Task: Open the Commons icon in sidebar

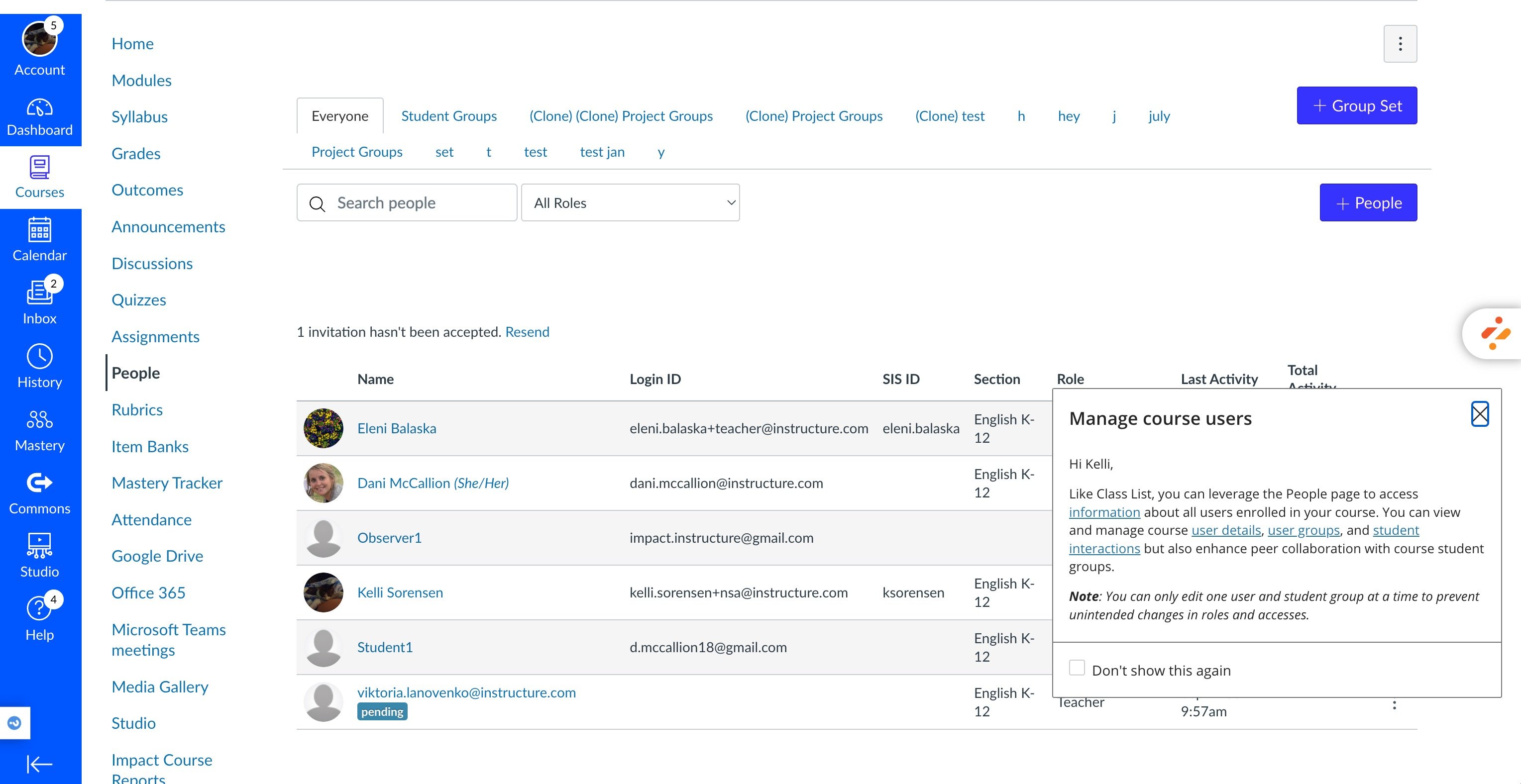Action: (x=39, y=493)
